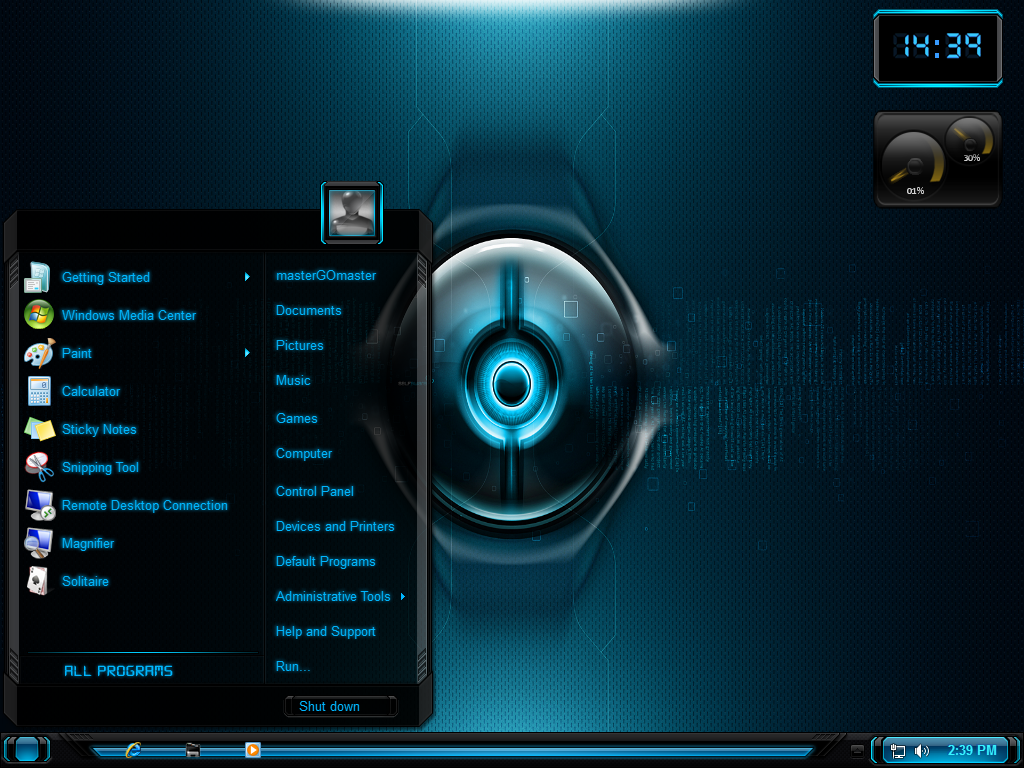Open Documents from the Start menu

308,310
